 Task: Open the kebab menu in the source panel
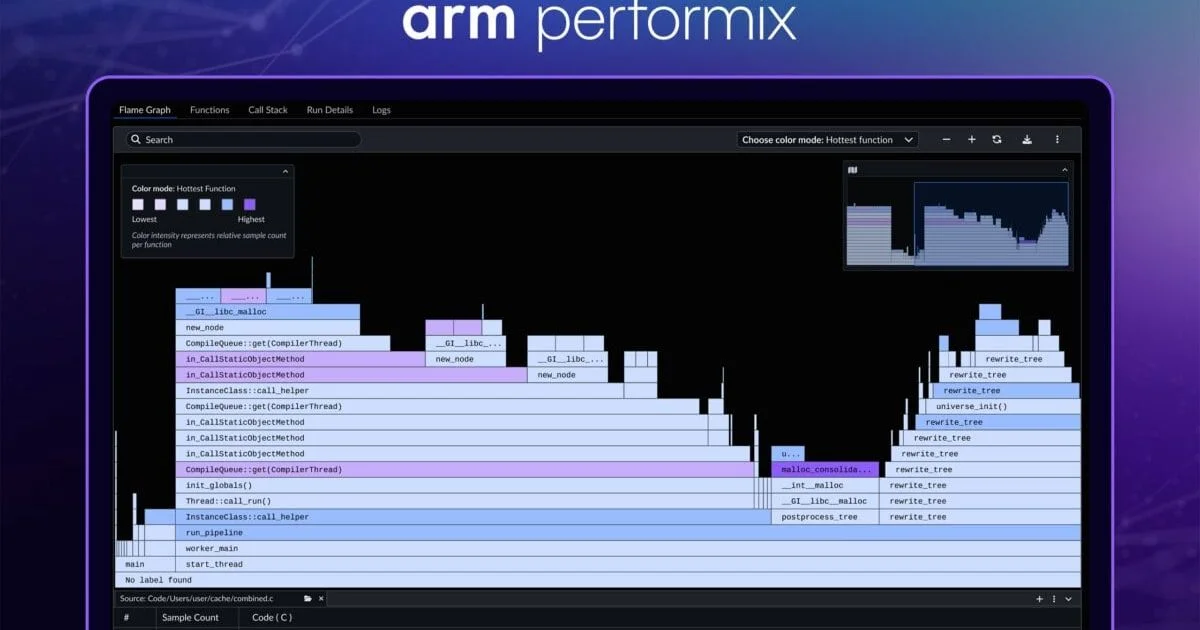[1055, 599]
